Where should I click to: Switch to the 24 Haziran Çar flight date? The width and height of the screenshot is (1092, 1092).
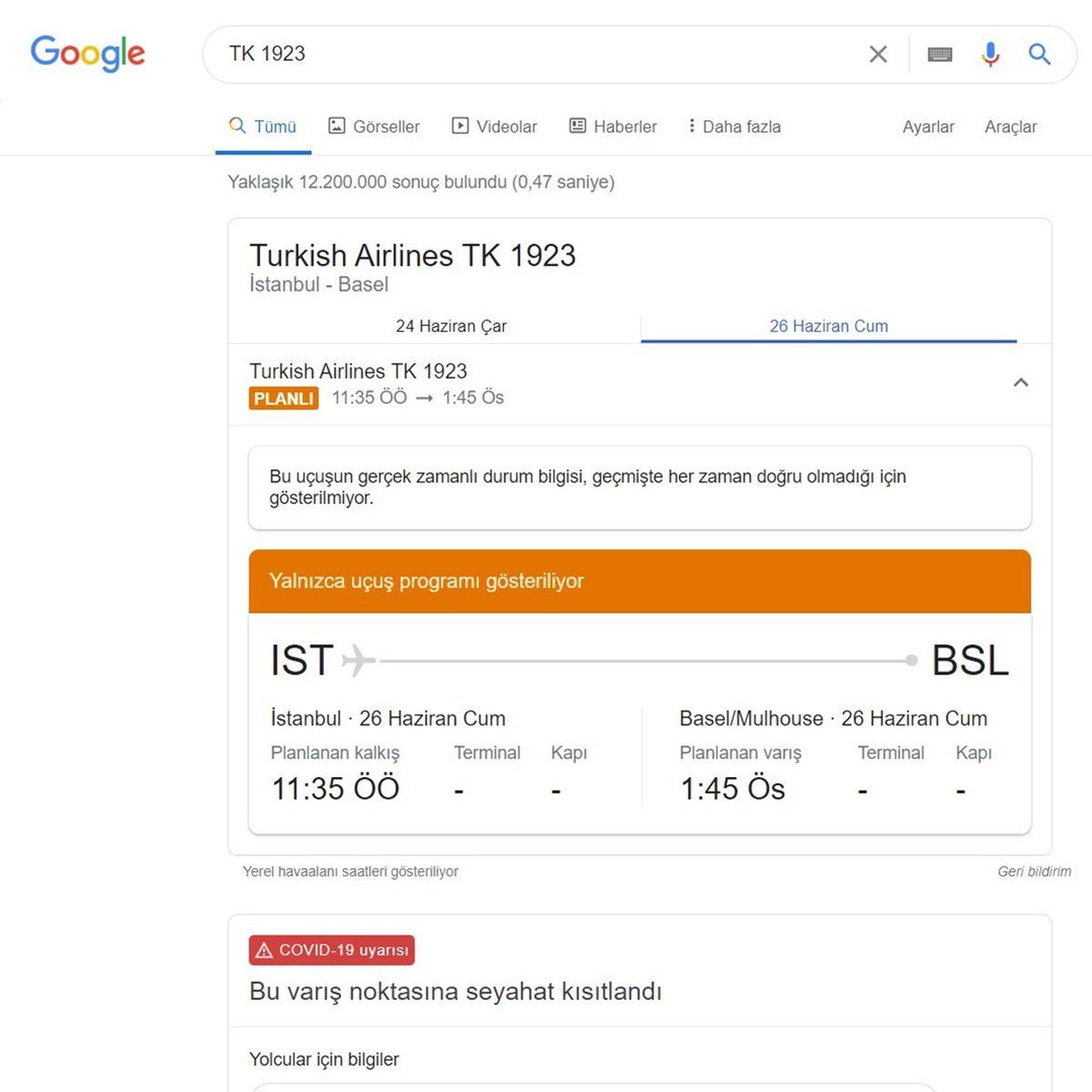pos(450,326)
